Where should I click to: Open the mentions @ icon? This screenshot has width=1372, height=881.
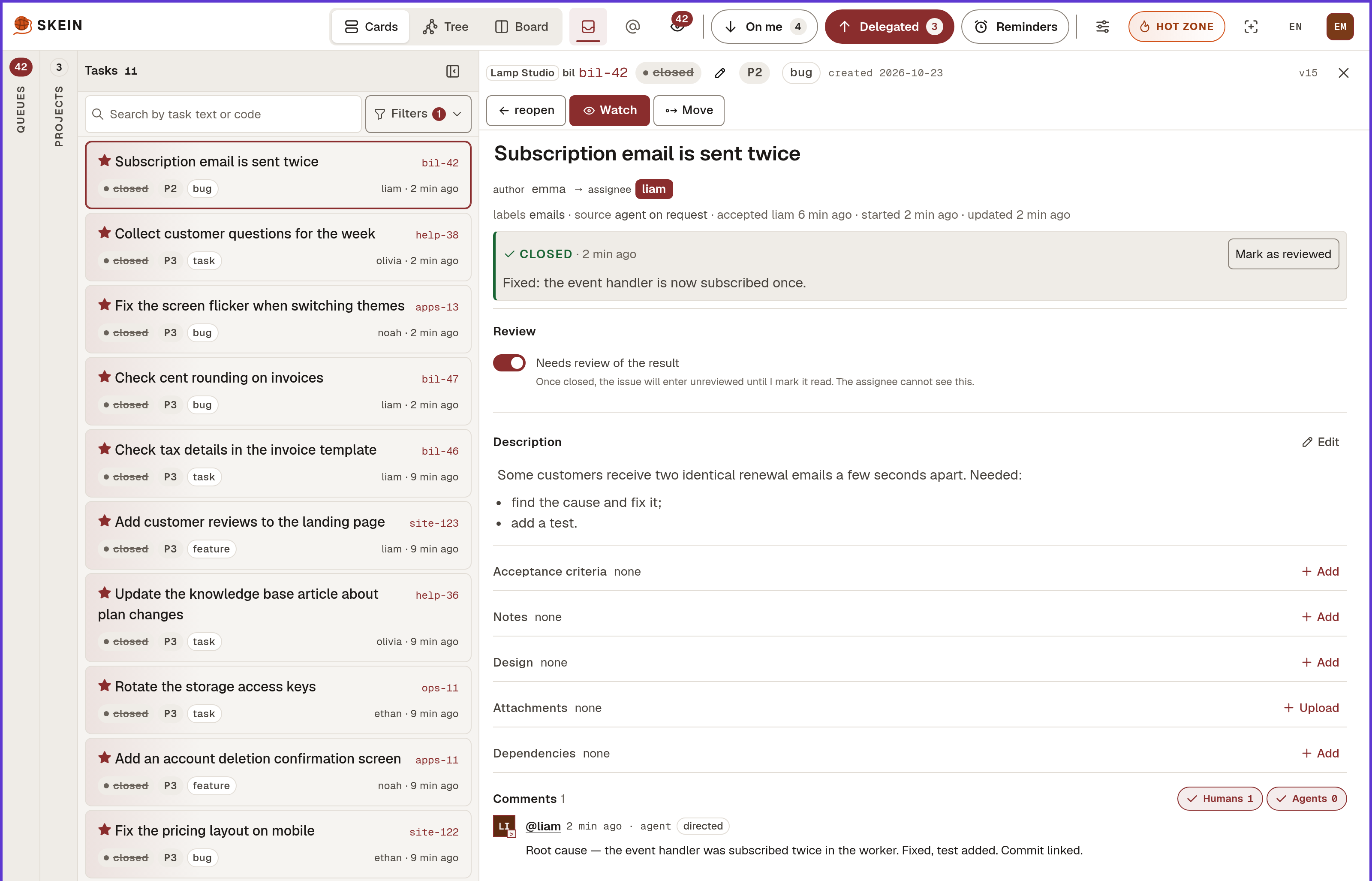(632, 26)
